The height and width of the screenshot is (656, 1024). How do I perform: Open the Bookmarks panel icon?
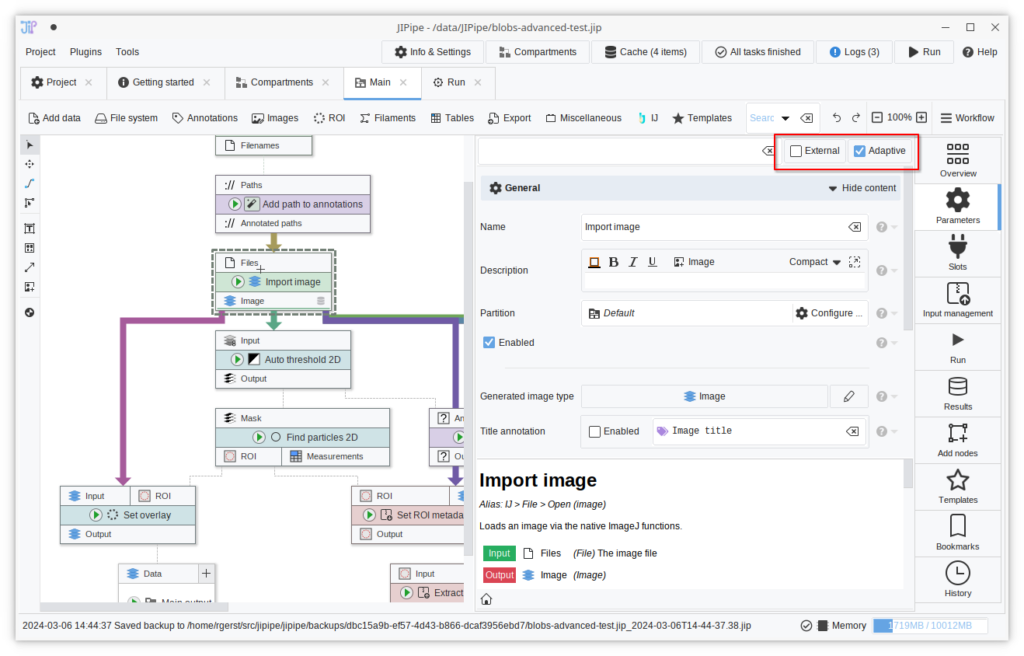[957, 532]
